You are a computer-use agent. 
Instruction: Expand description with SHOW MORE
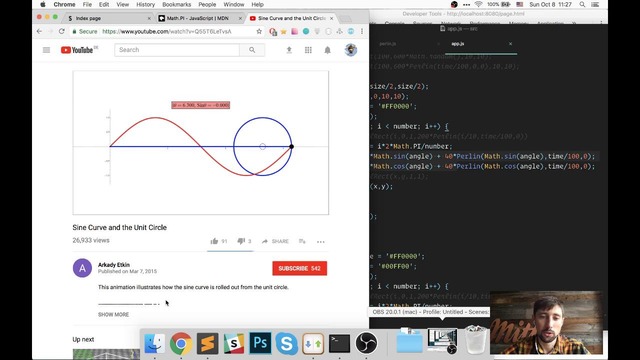pyautogui.click(x=113, y=315)
